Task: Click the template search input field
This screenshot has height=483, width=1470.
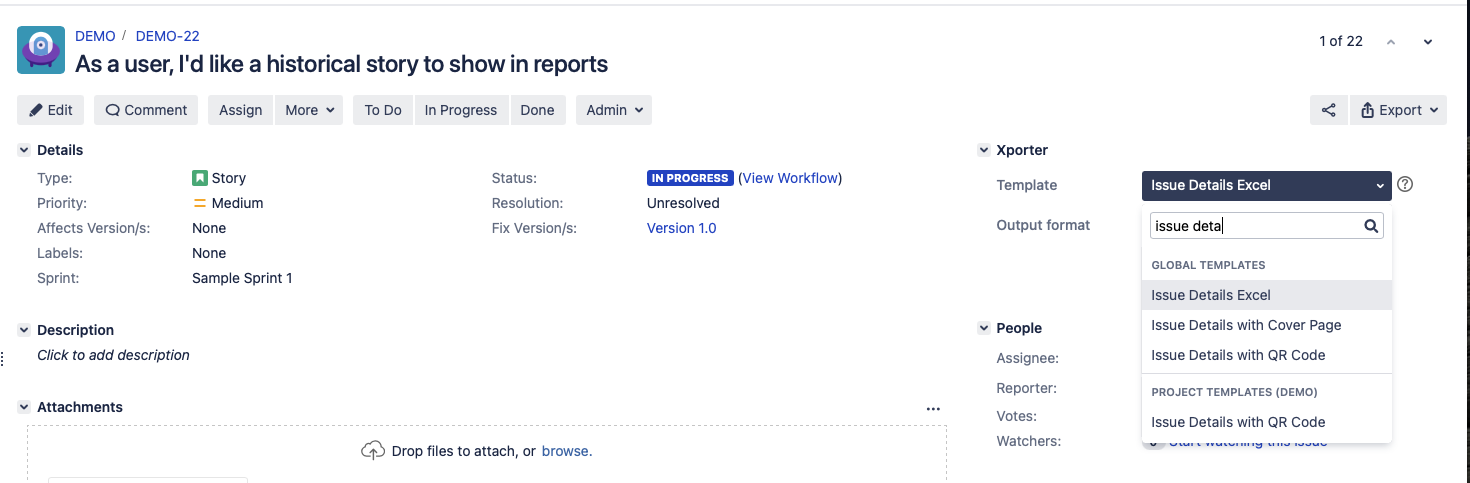Action: click(1254, 226)
